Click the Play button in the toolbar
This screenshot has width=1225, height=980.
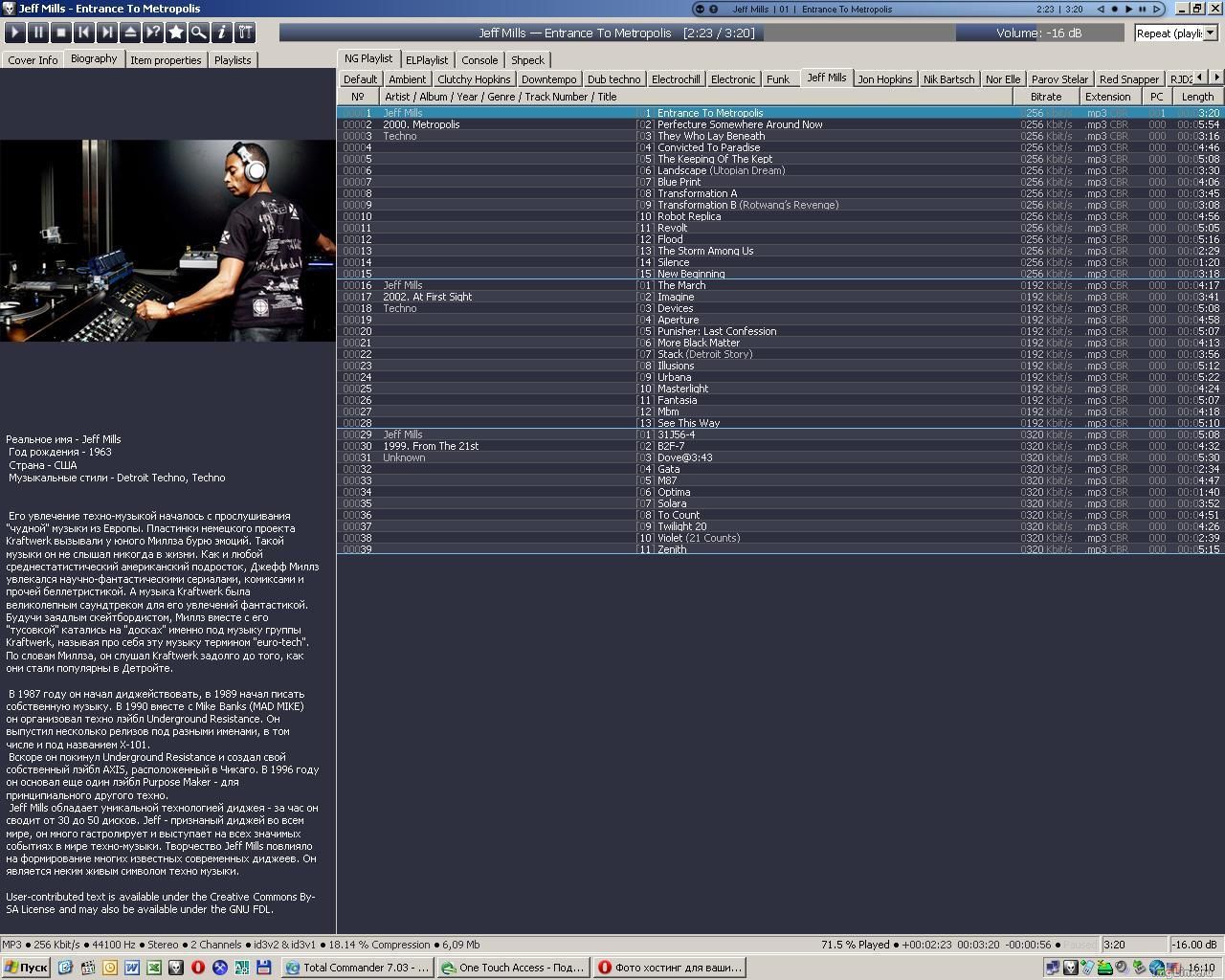14,33
